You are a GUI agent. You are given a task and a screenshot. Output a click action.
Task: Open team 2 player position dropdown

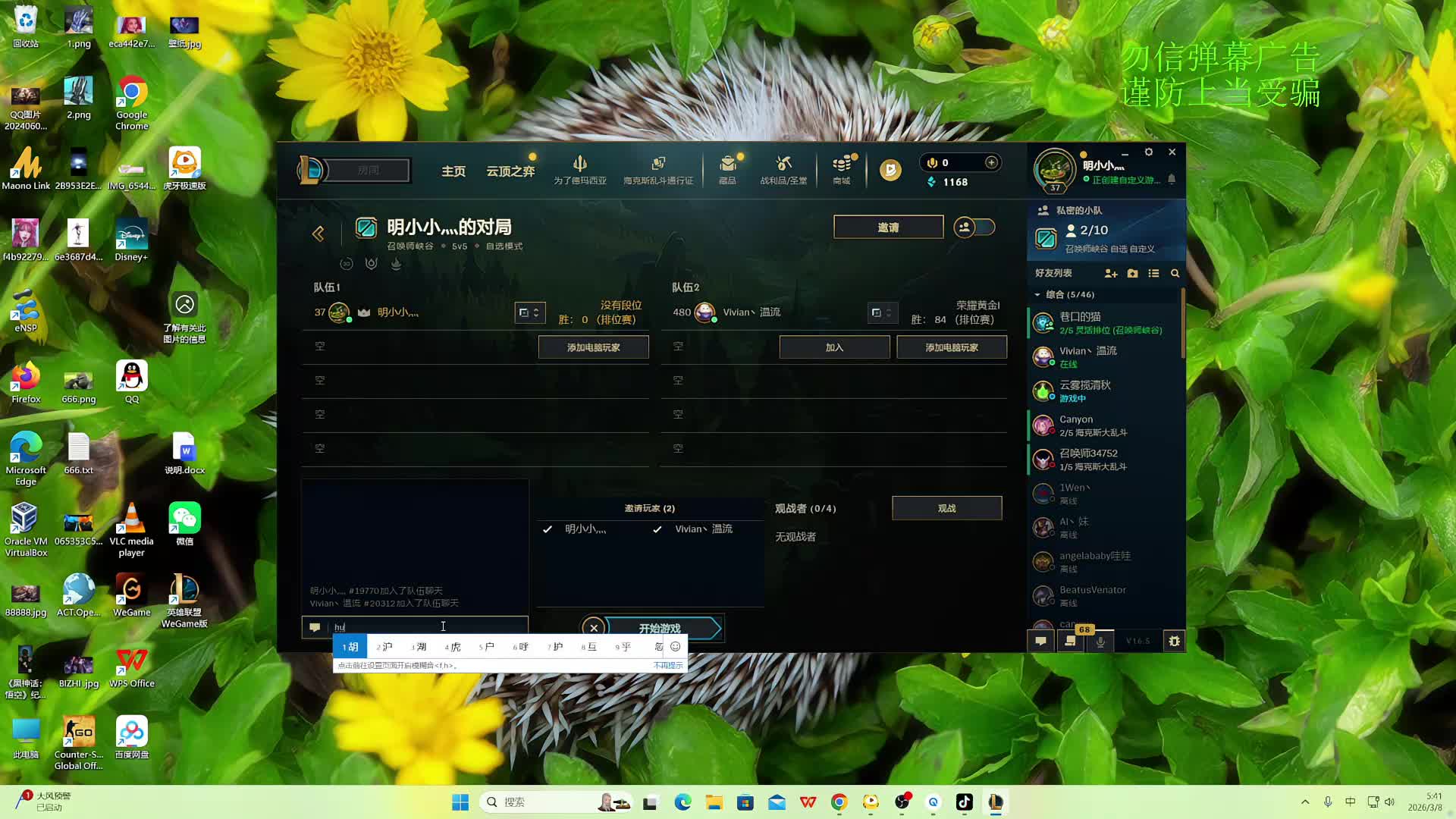[x=882, y=312]
